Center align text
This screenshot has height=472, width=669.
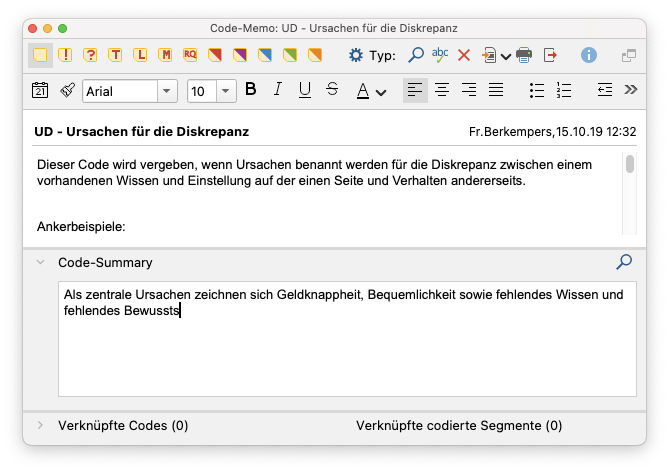tap(442, 90)
